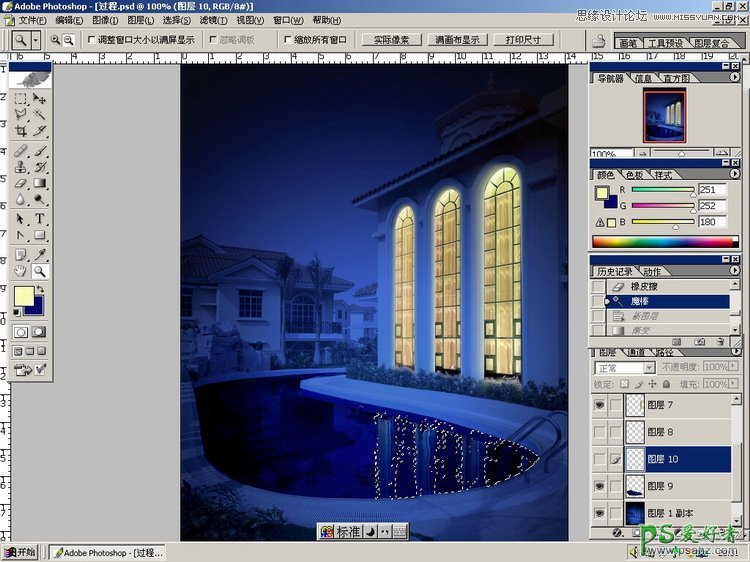Hide layer 图层 7 via eye icon
Screen dimensions: 750x562
point(599,405)
